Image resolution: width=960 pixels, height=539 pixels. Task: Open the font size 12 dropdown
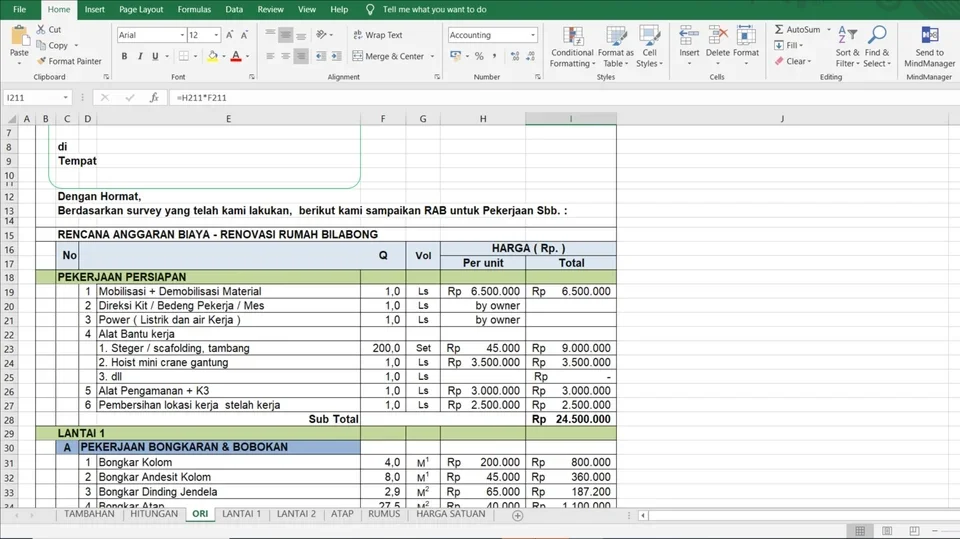pos(216,35)
